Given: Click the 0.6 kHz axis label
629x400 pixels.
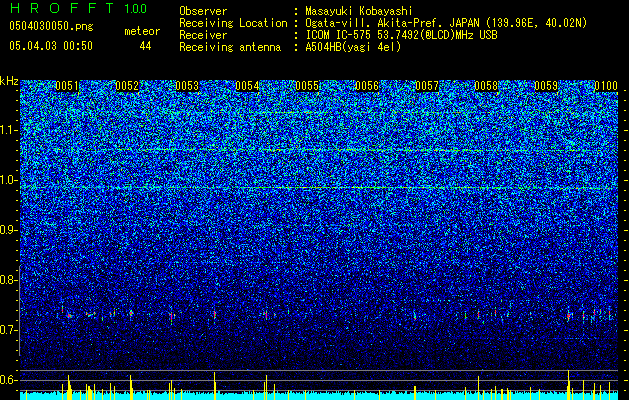Looking at the screenshot, I should tap(9, 380).
